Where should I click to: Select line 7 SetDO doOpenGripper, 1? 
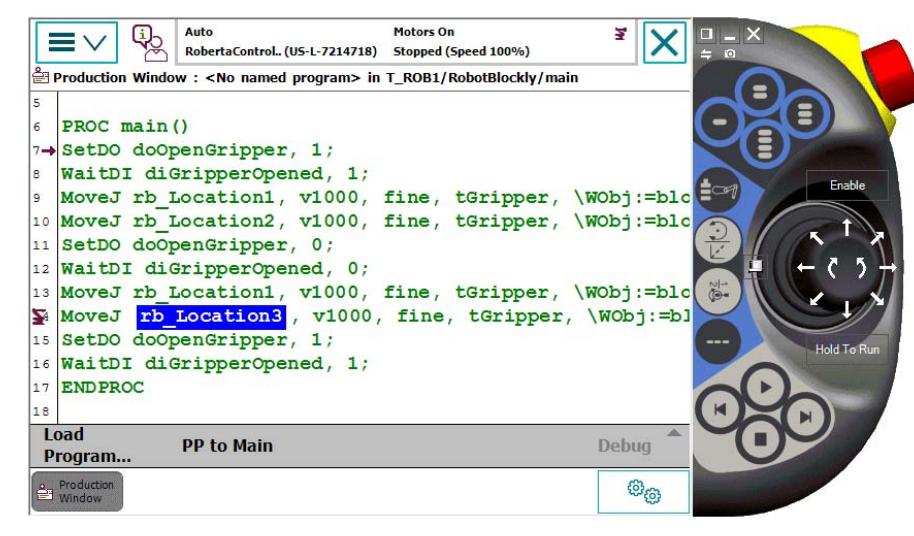pyautogui.click(x=198, y=150)
